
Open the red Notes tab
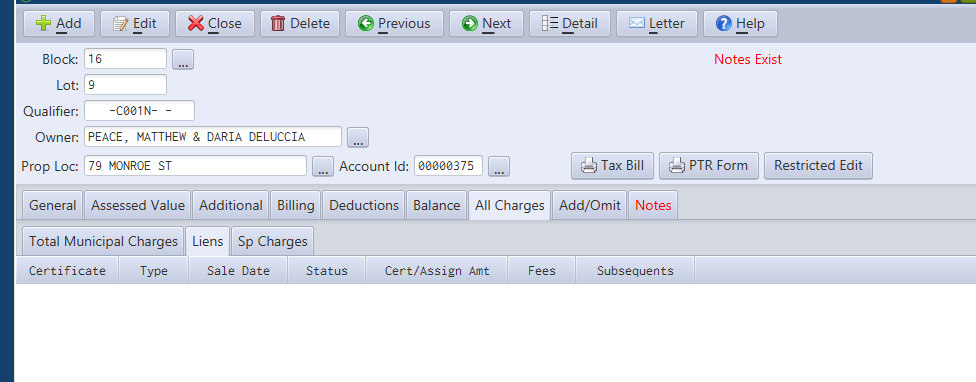654,205
